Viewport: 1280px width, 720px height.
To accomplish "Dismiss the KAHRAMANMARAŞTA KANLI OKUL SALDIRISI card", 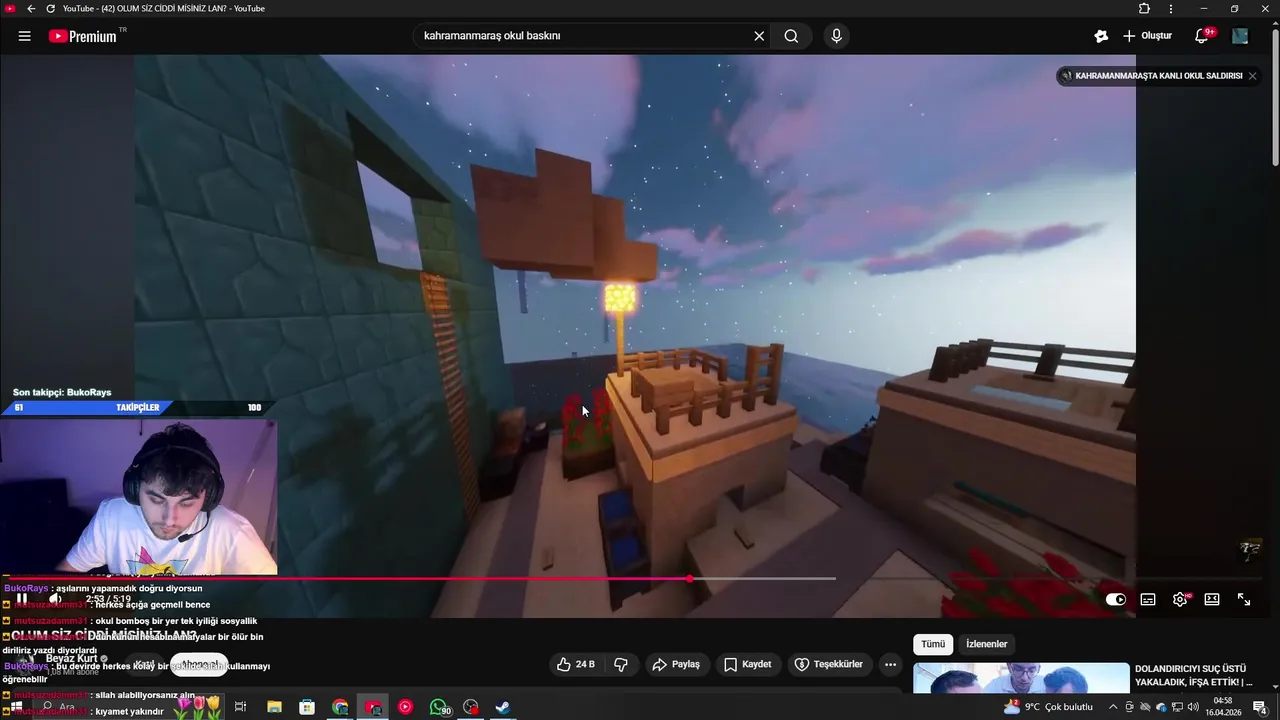I will coord(1252,76).
